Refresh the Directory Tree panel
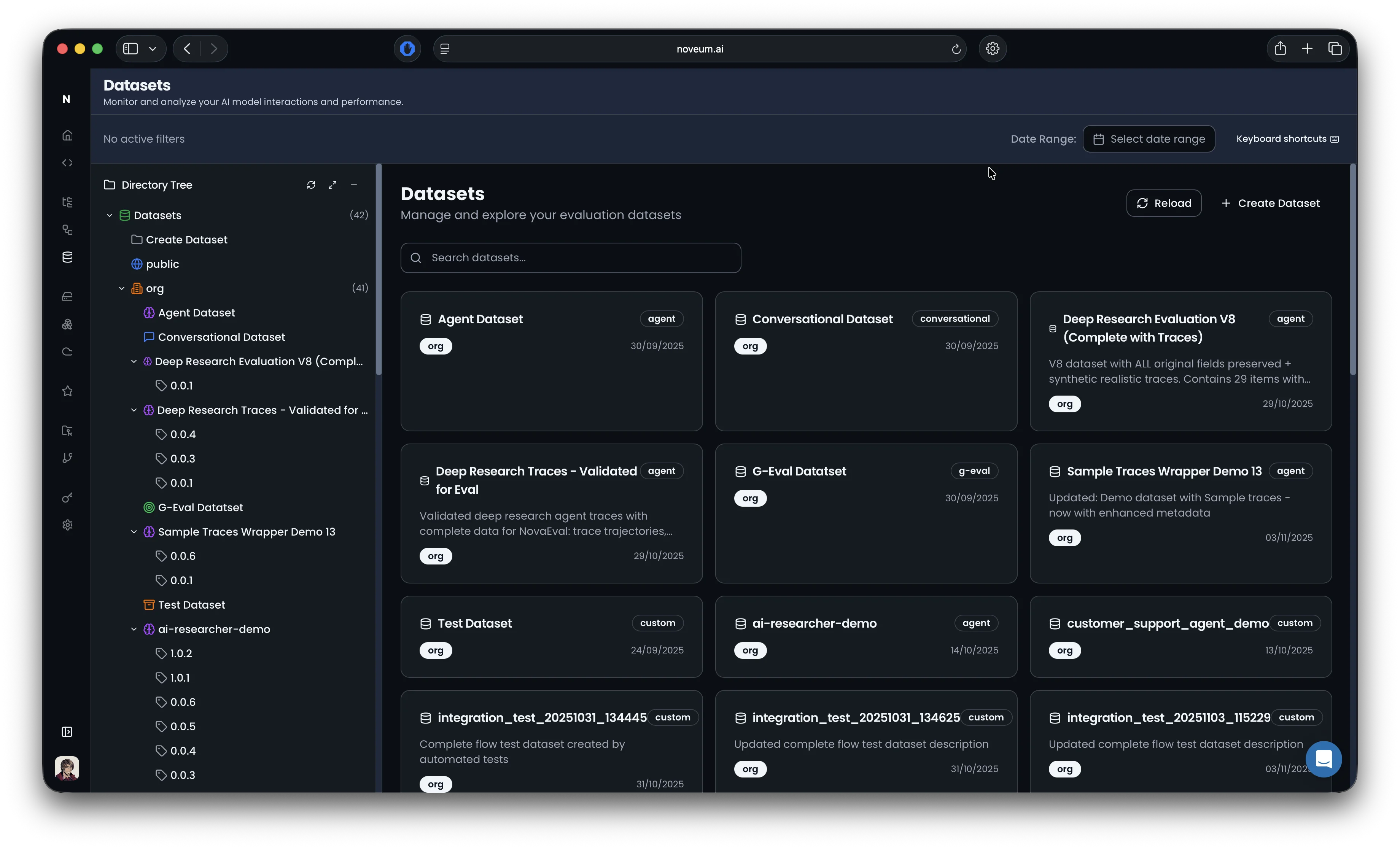The height and width of the screenshot is (849, 1400). coord(311,185)
